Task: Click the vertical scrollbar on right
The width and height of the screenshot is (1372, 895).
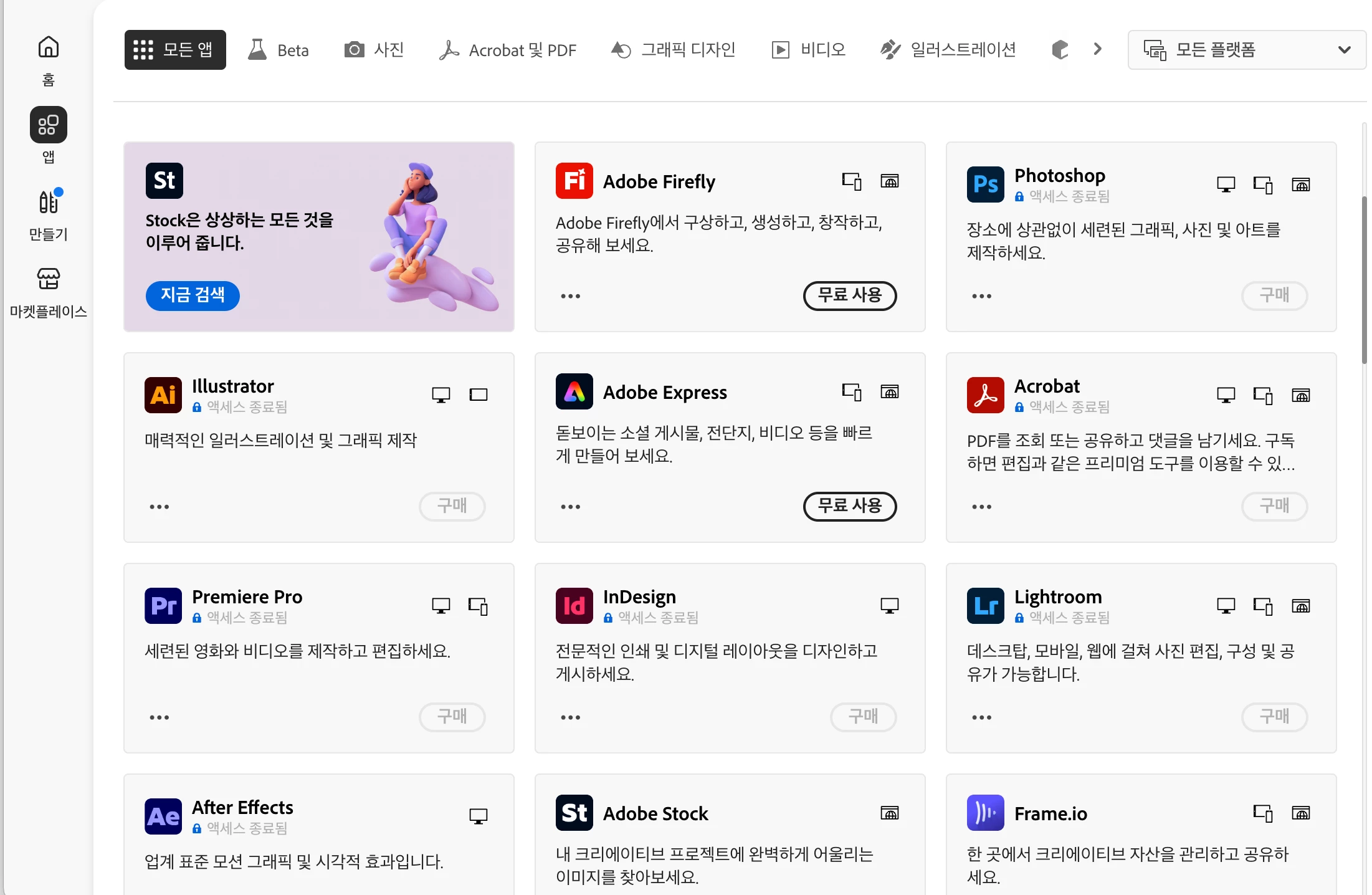Action: (x=1364, y=280)
